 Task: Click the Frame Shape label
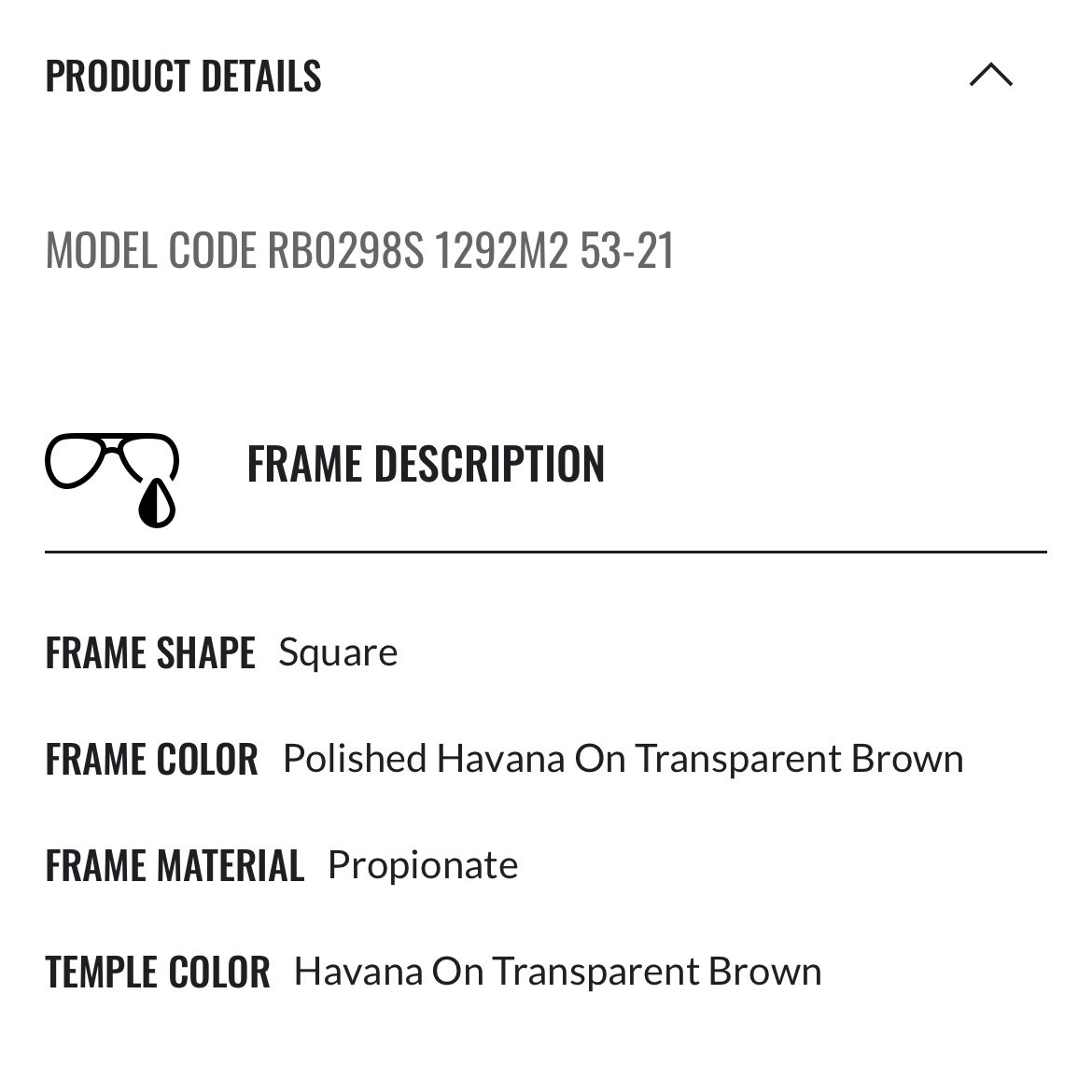pyautogui.click(x=150, y=652)
